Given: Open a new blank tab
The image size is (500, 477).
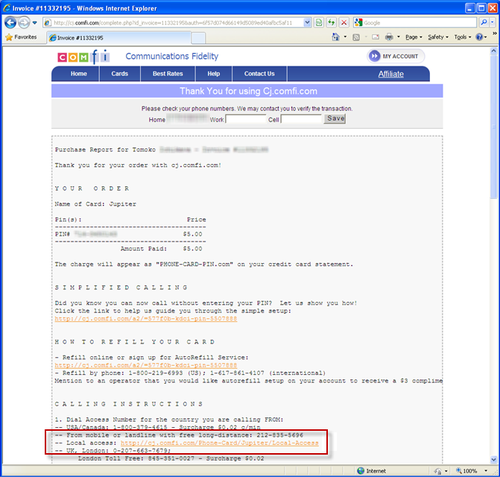Looking at the screenshot, I should pyautogui.click(x=198, y=38).
